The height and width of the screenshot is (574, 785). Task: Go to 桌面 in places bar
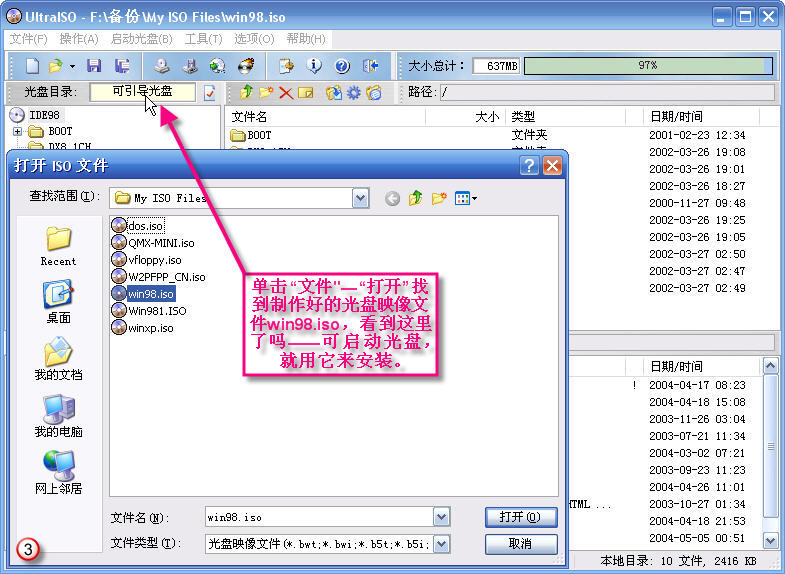(59, 302)
